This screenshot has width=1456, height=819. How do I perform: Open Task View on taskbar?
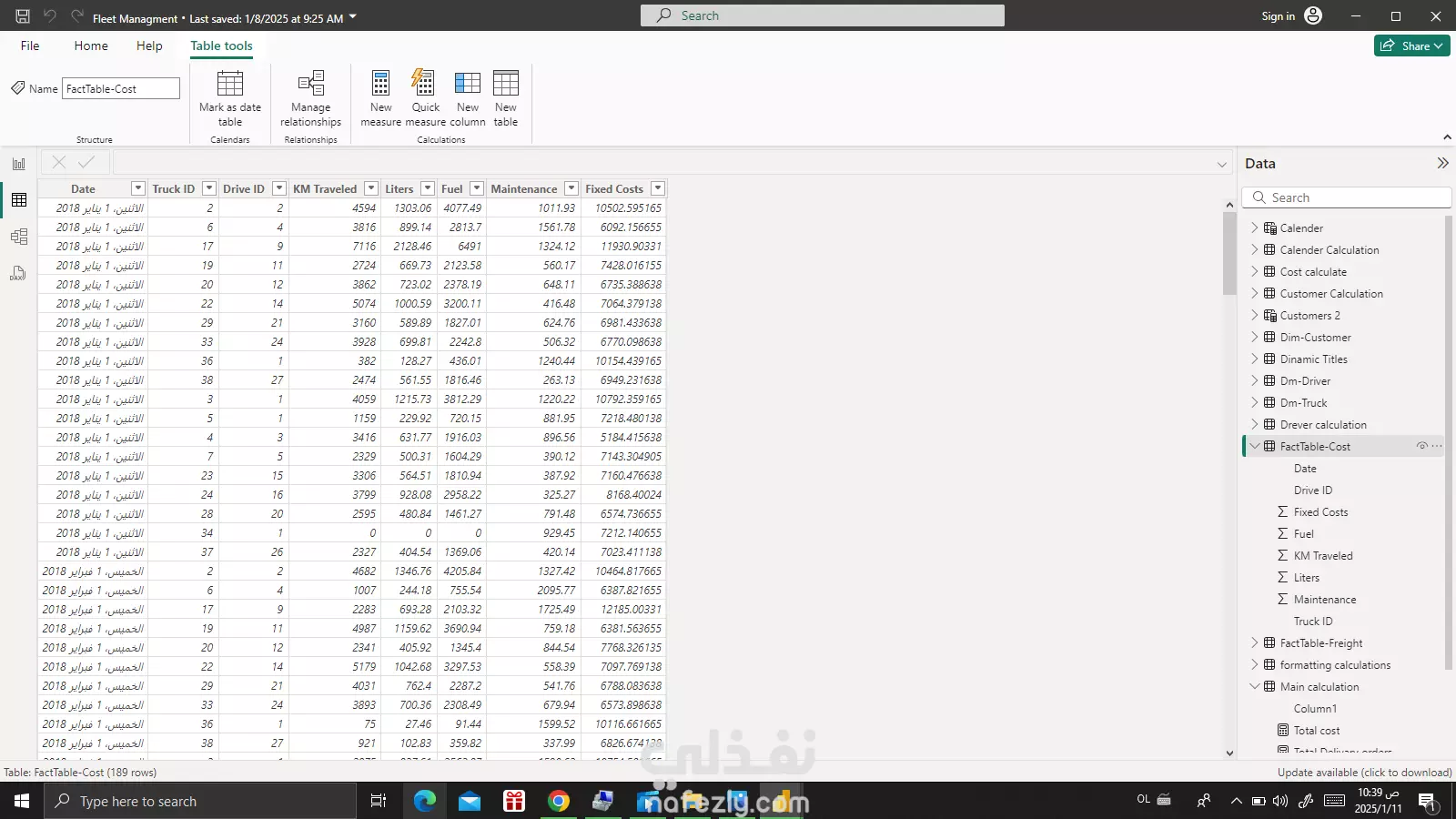[379, 801]
